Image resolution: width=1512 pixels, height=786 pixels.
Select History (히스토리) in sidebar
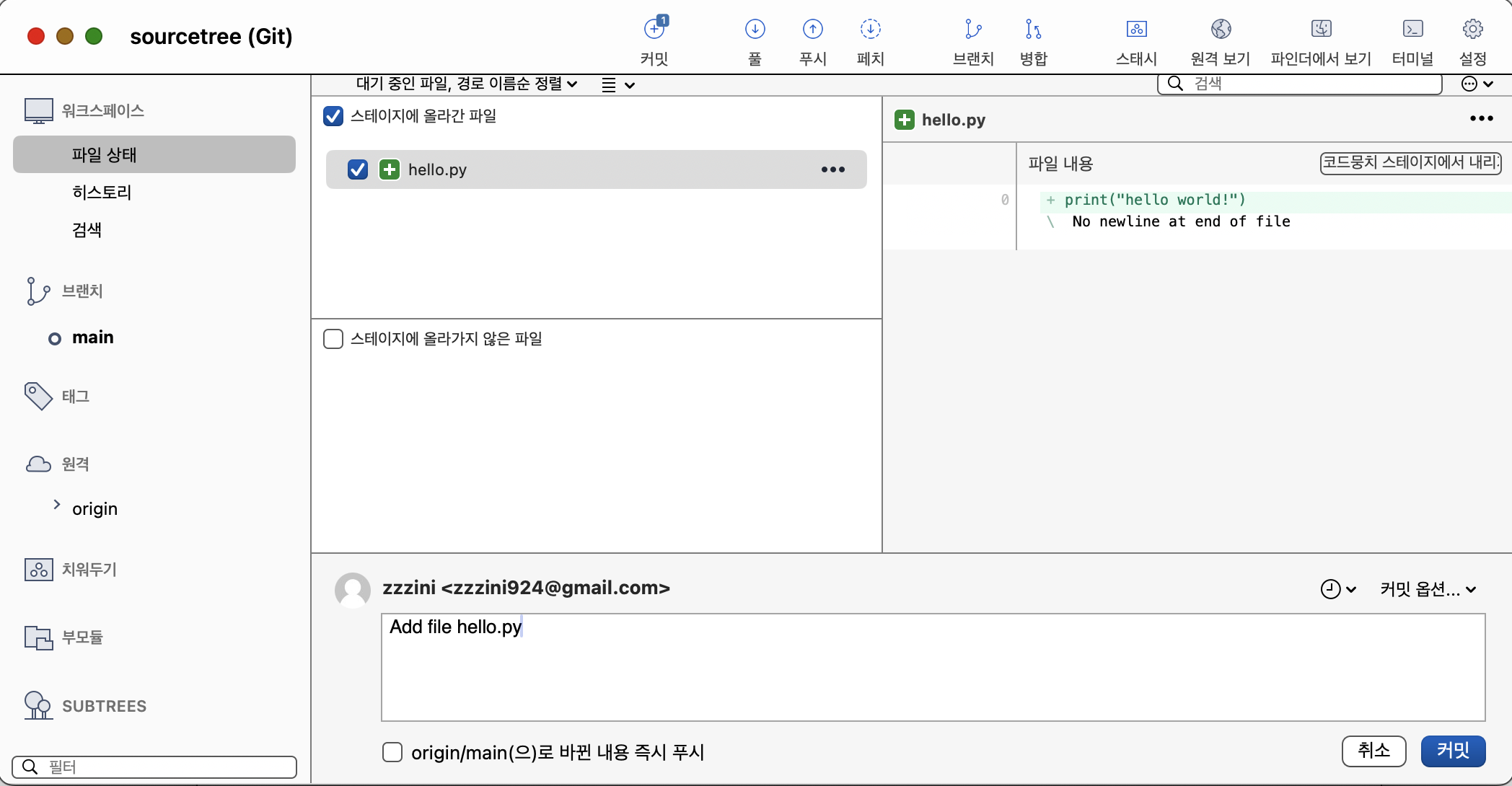(x=102, y=193)
